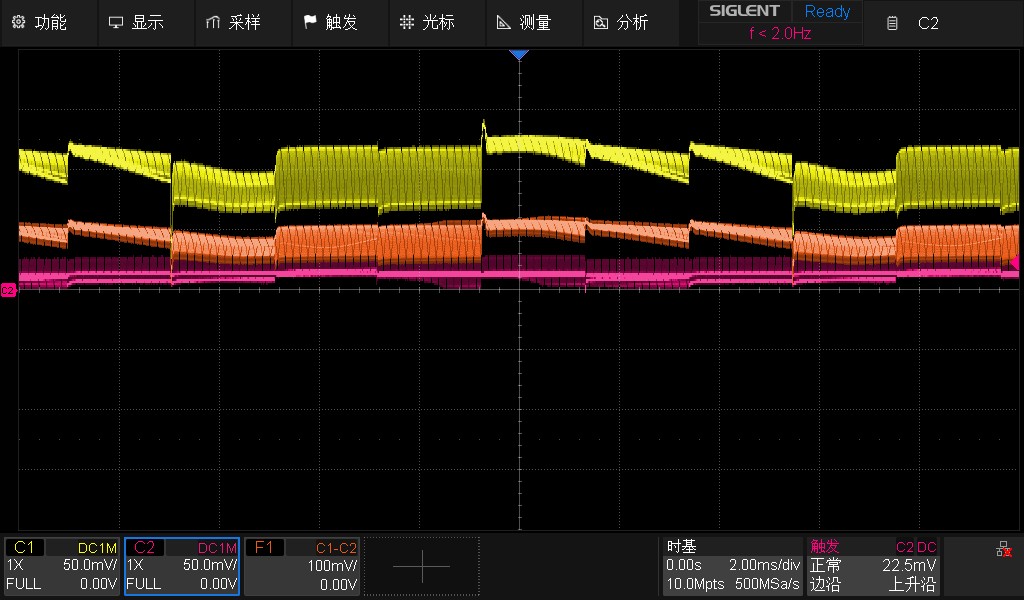
Task: Click the pink C2 ground level marker
Action: point(8,290)
